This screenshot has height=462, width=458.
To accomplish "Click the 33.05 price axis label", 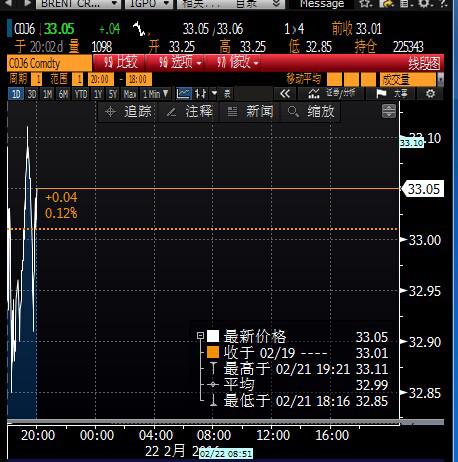I will 423,189.
